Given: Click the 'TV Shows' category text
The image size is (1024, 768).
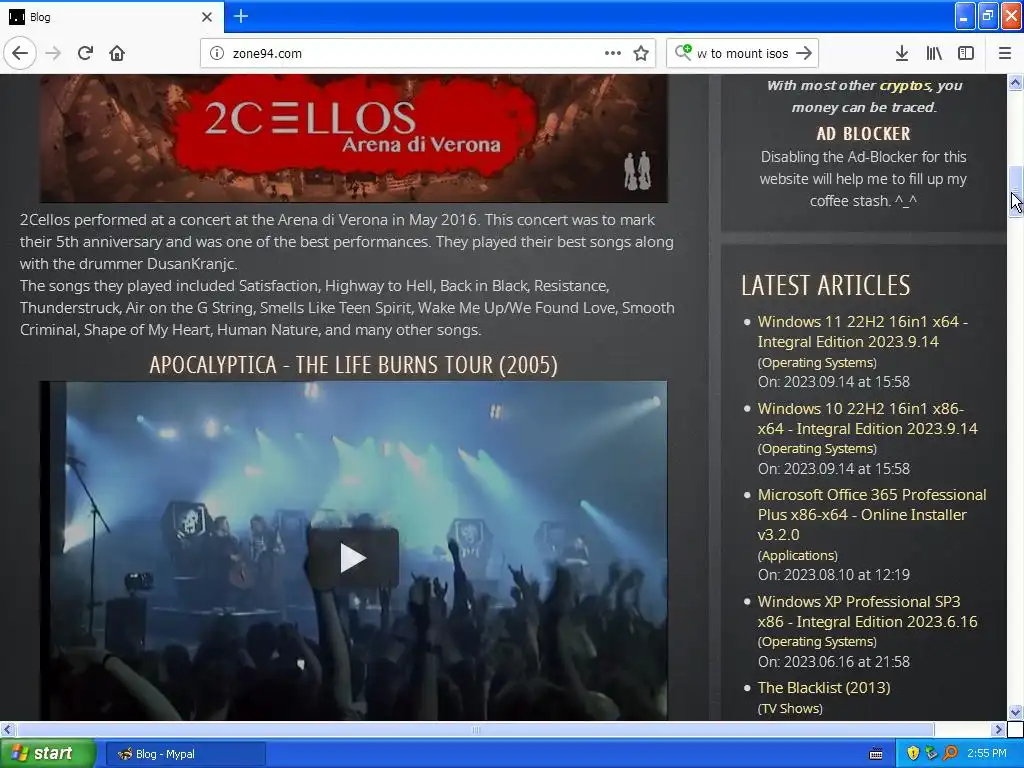Looking at the screenshot, I should click(x=790, y=708).
